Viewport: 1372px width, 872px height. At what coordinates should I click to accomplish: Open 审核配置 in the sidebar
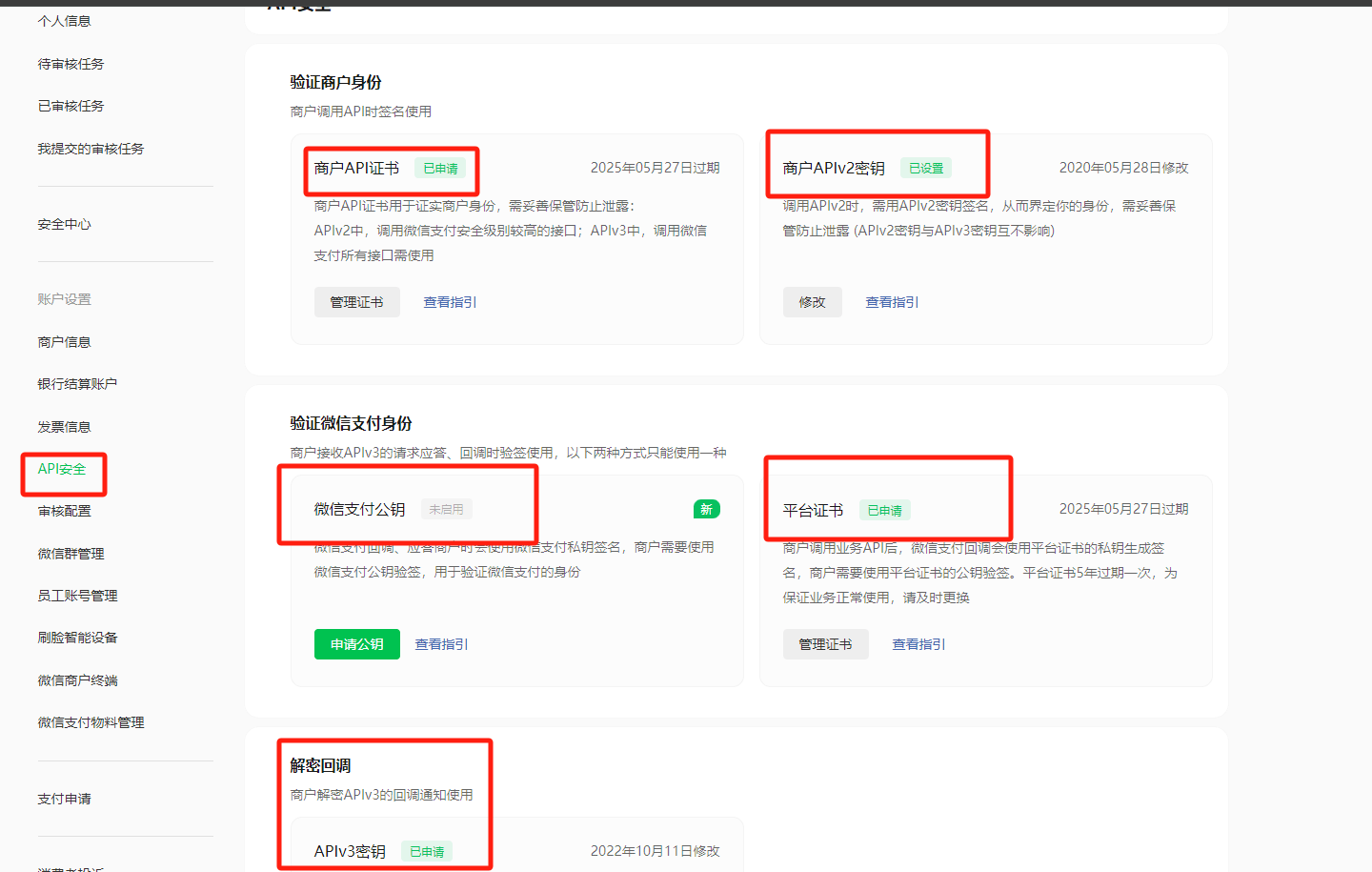pos(64,511)
